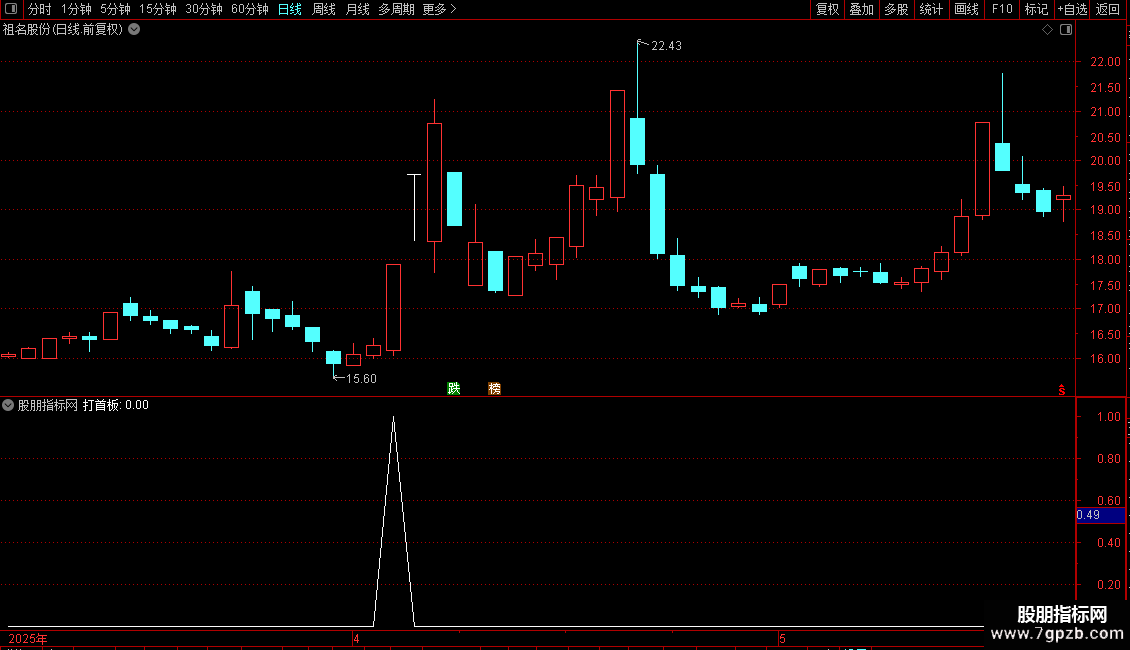Click the 叠加 overlay button

(x=862, y=9)
